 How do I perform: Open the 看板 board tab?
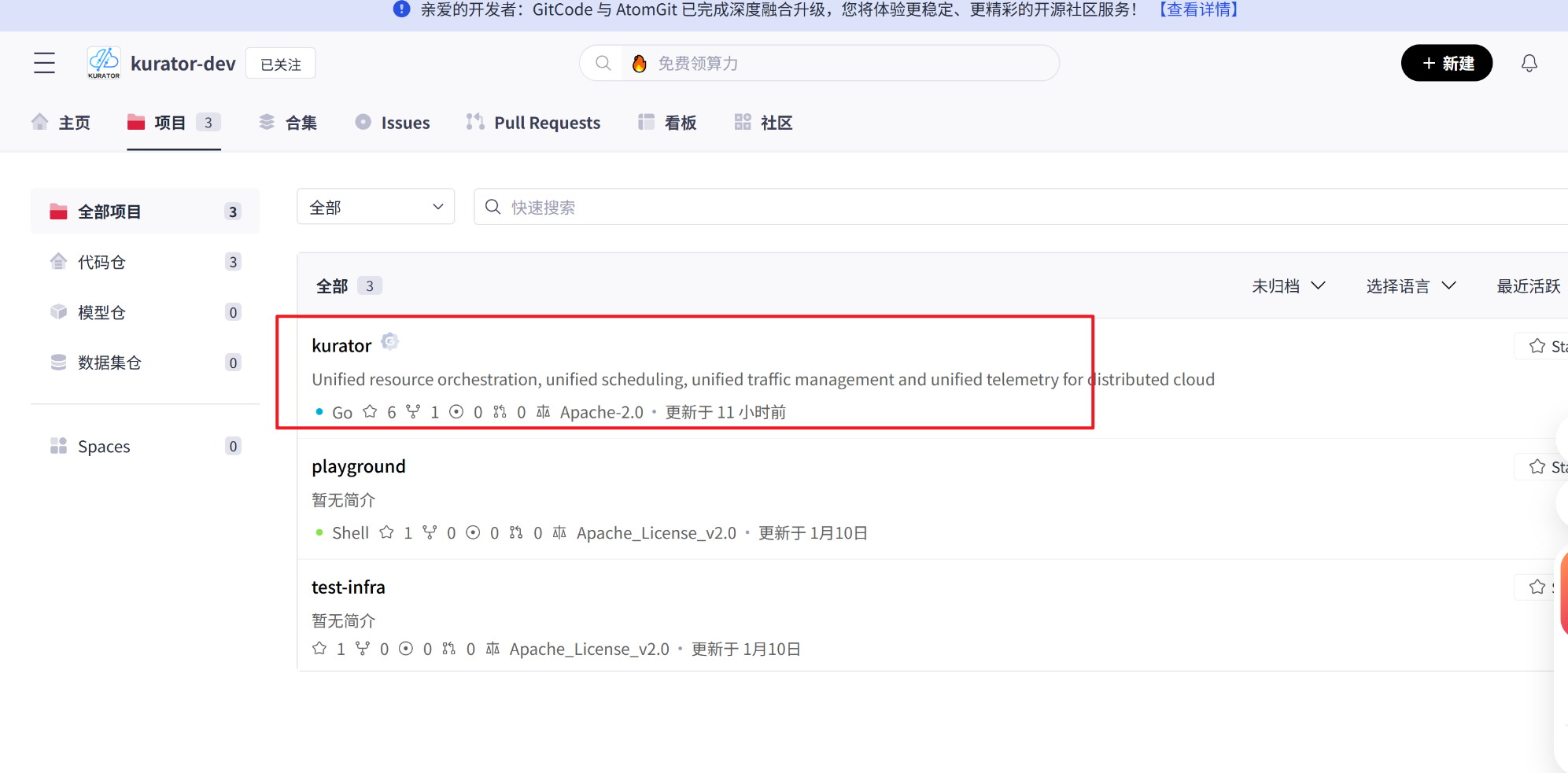(x=667, y=123)
